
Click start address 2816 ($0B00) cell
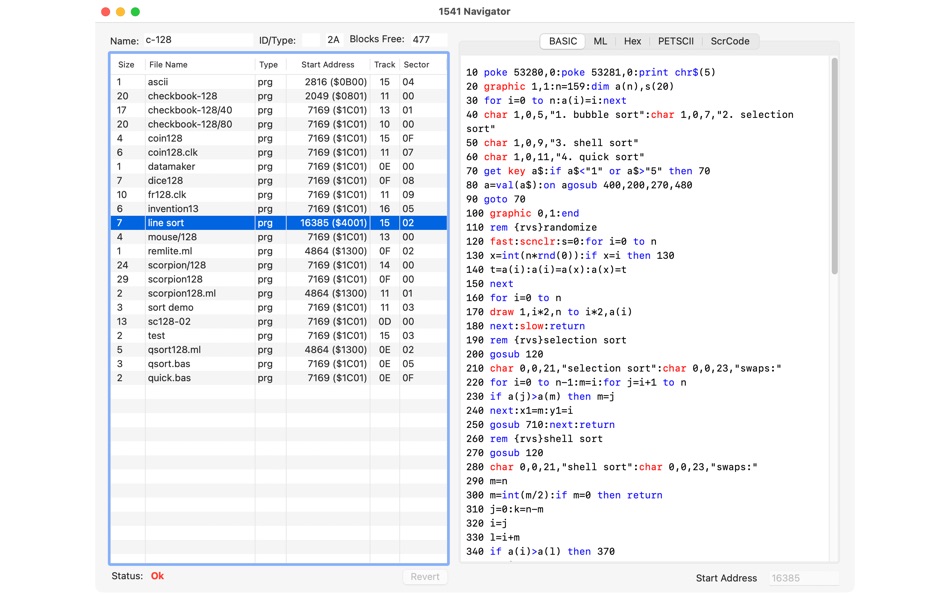coord(336,82)
